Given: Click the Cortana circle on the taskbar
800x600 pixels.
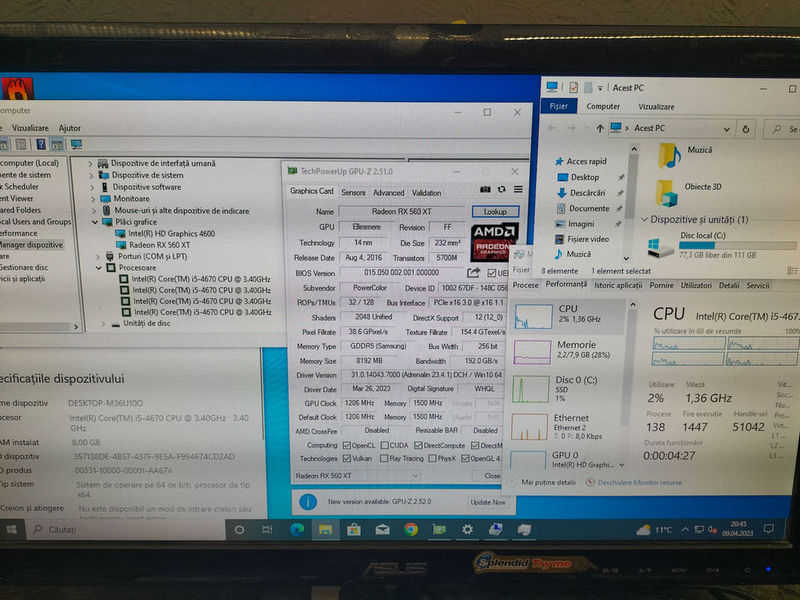Looking at the screenshot, I should (x=239, y=530).
